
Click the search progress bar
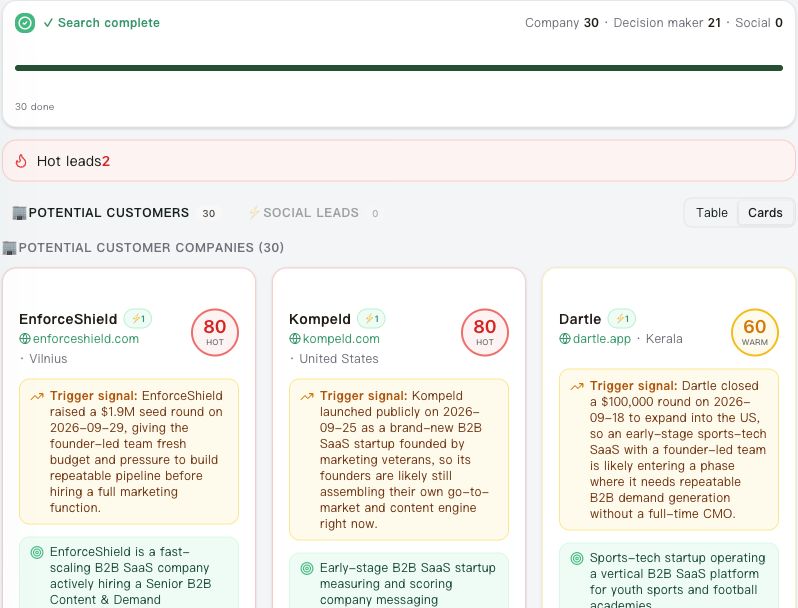399,68
